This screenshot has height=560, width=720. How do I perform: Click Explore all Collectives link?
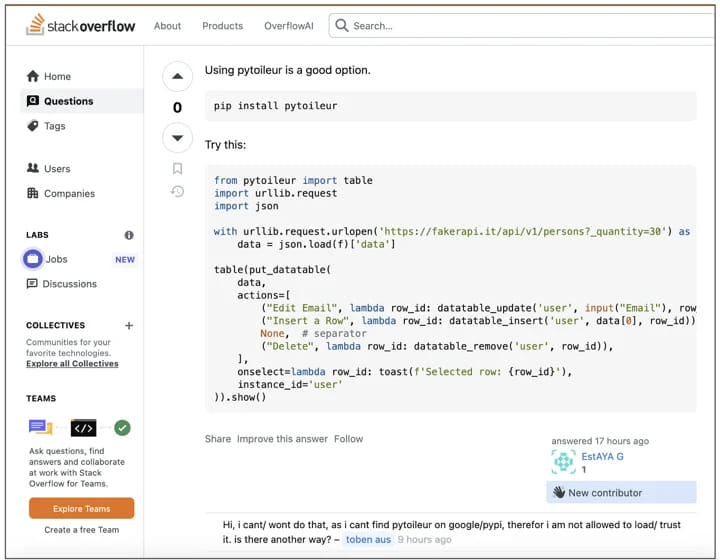[x=72, y=364]
